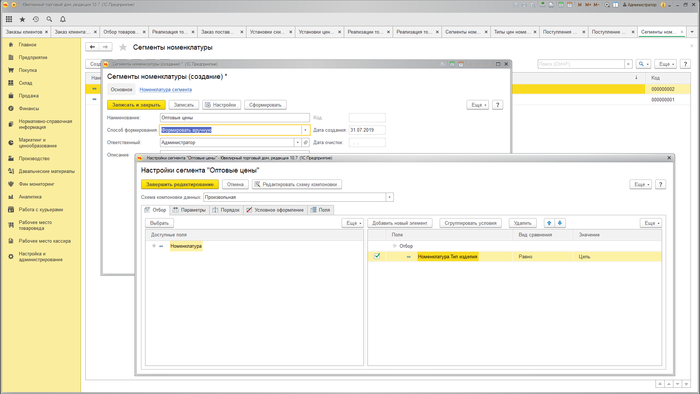Click search magnifier button in list window
Image resolution: width=700 pixels, height=394 pixels.
click(643, 64)
